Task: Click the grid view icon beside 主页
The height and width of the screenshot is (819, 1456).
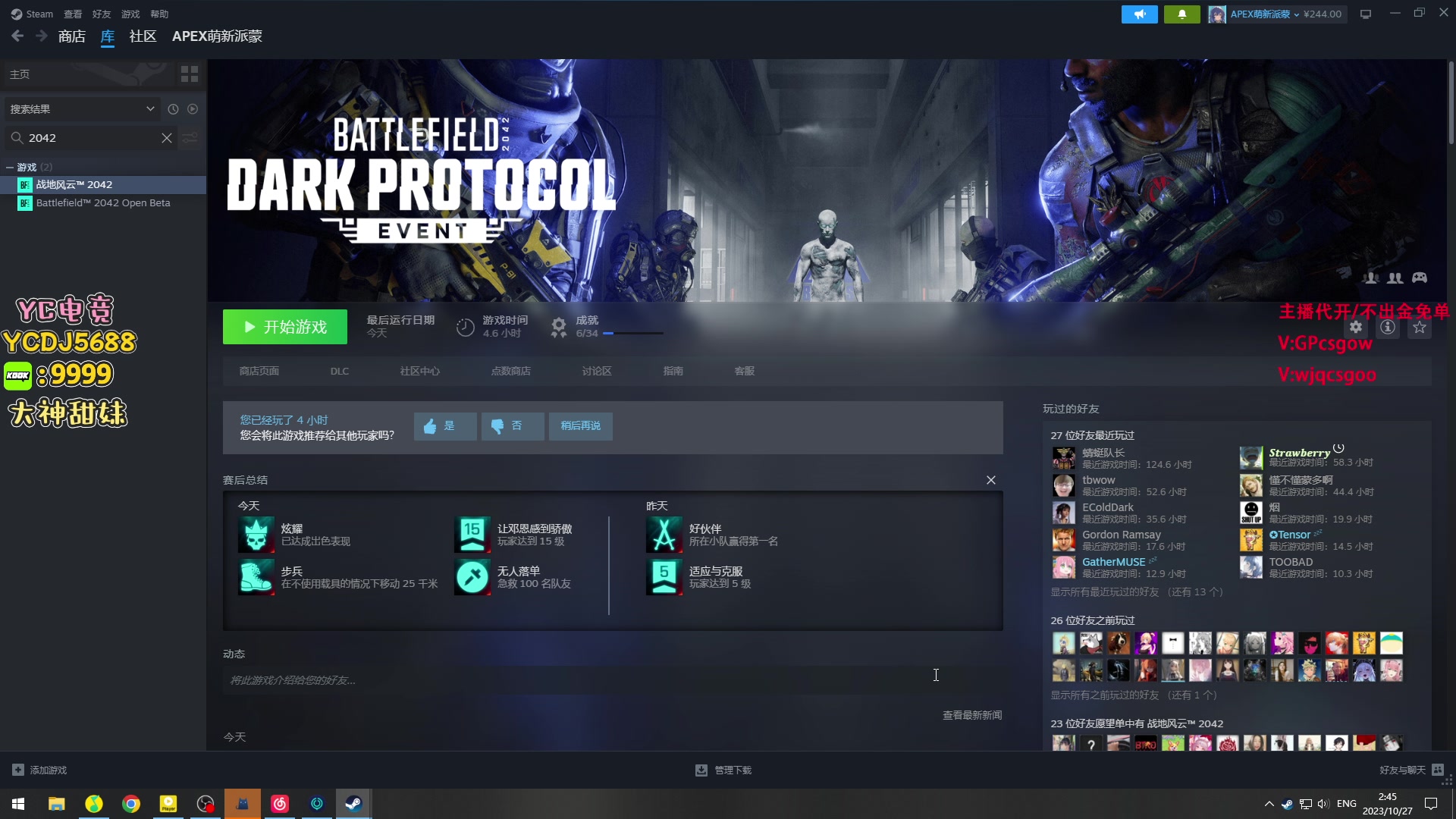Action: [x=189, y=74]
